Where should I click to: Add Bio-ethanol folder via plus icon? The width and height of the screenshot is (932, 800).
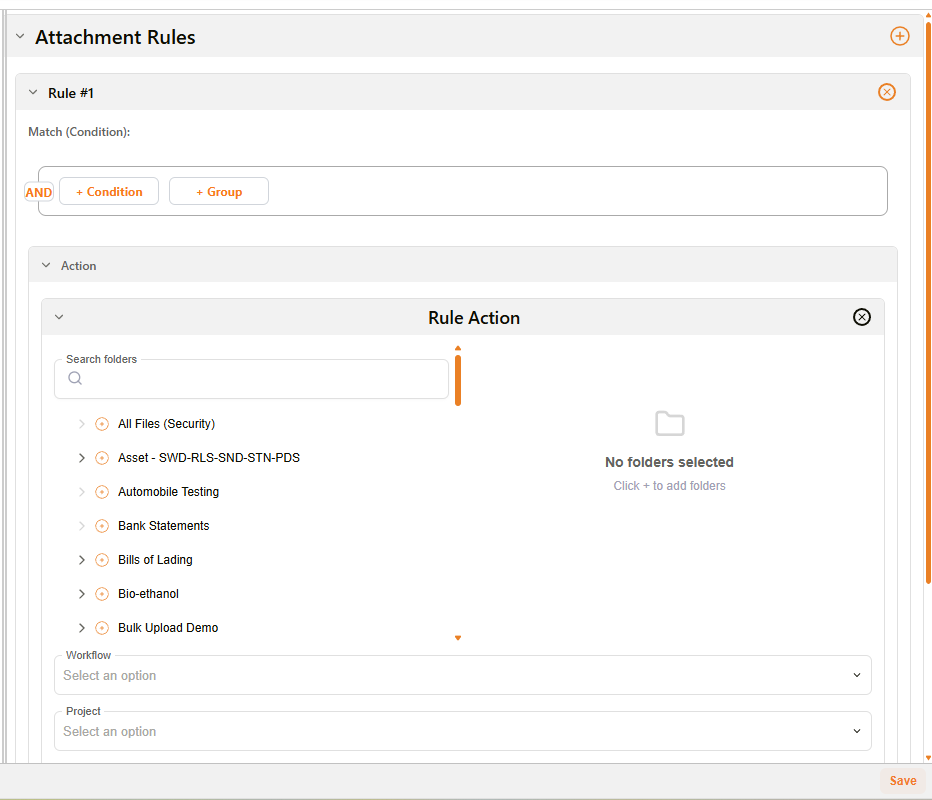tap(102, 594)
